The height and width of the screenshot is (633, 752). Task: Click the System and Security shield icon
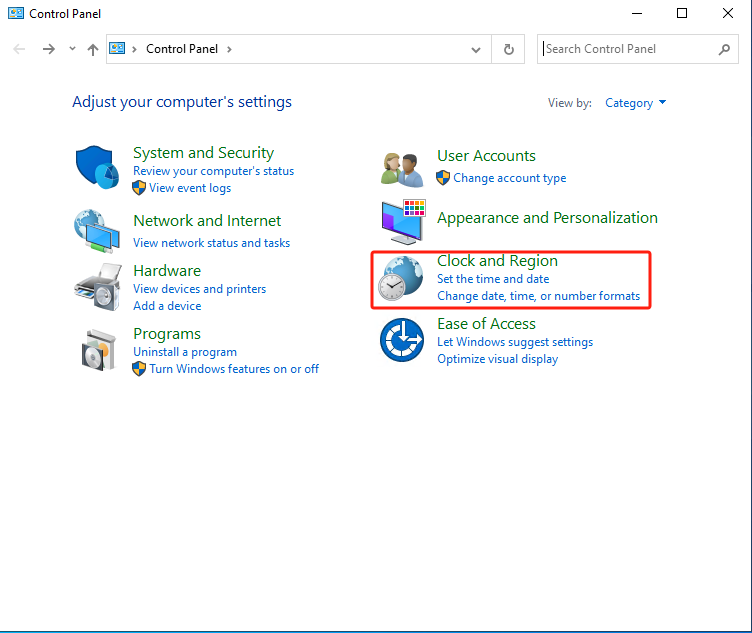[98, 167]
